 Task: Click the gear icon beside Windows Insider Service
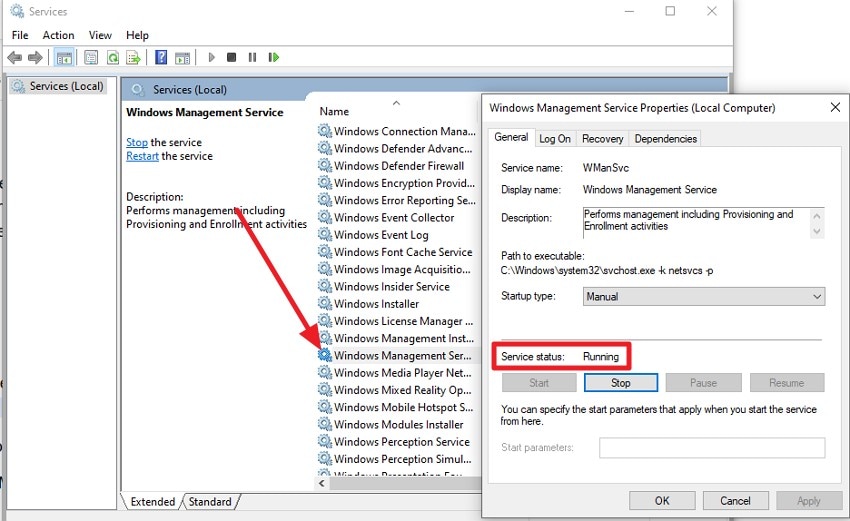pos(325,286)
